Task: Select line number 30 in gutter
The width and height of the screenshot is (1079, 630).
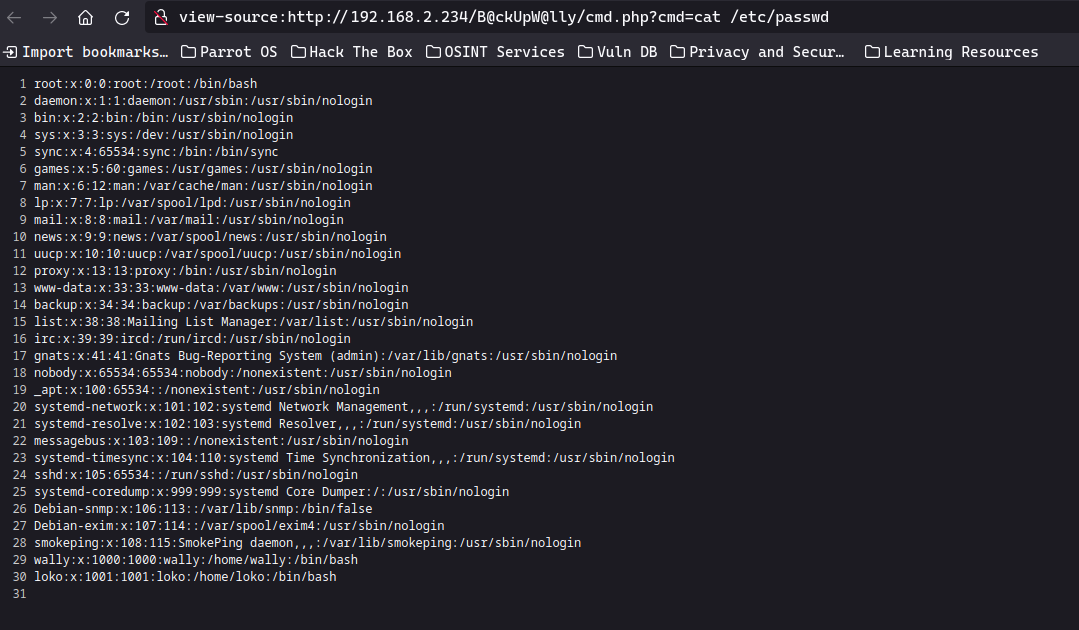Action: [x=19, y=576]
